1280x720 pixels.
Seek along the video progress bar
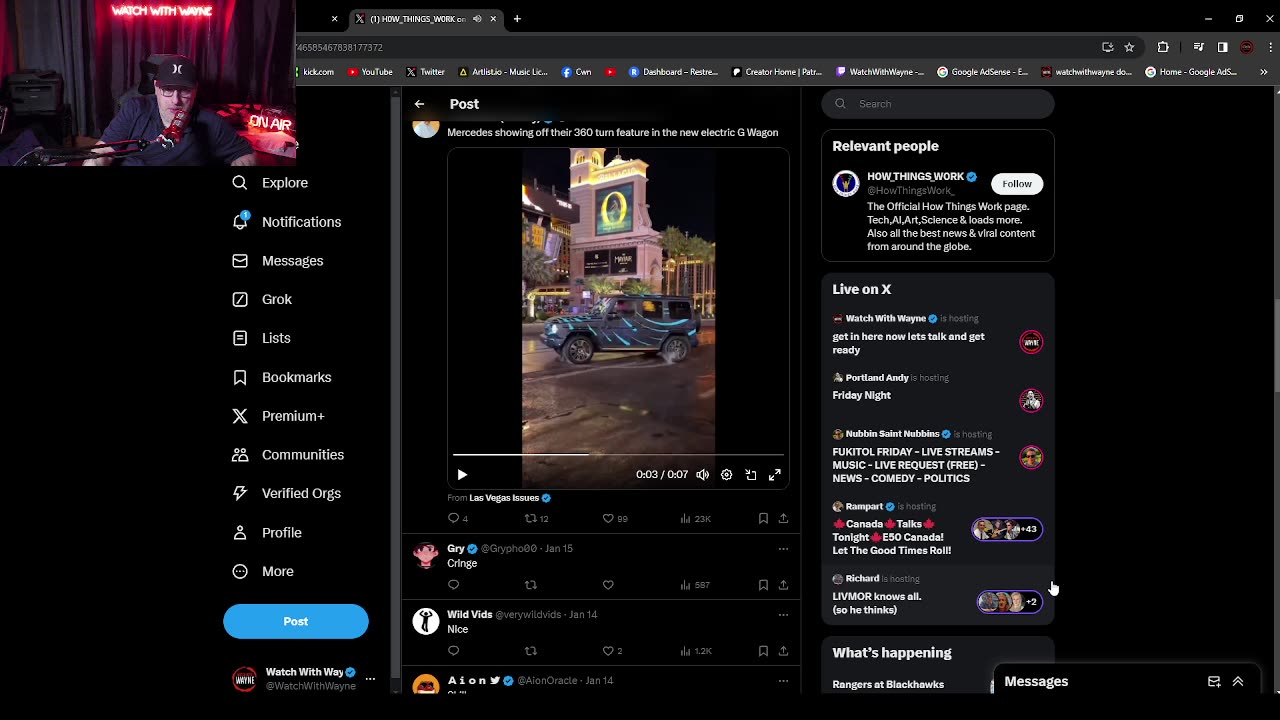tap(618, 454)
